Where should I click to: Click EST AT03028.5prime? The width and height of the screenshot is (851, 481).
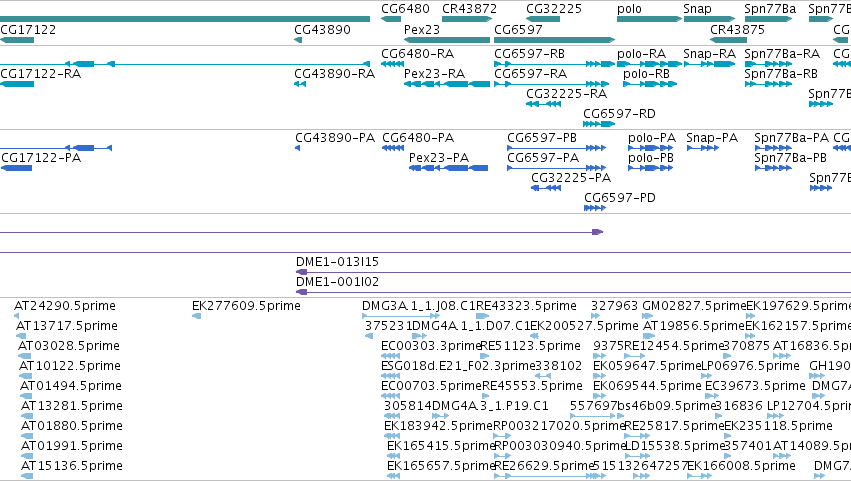click(x=69, y=346)
